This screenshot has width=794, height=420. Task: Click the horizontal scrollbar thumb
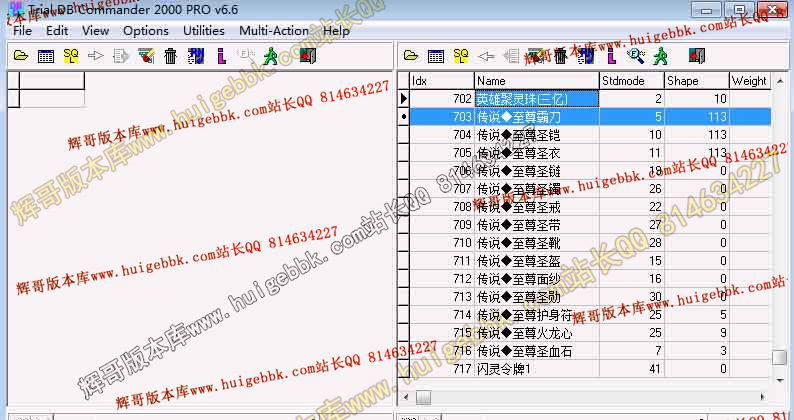pyautogui.click(x=423, y=397)
